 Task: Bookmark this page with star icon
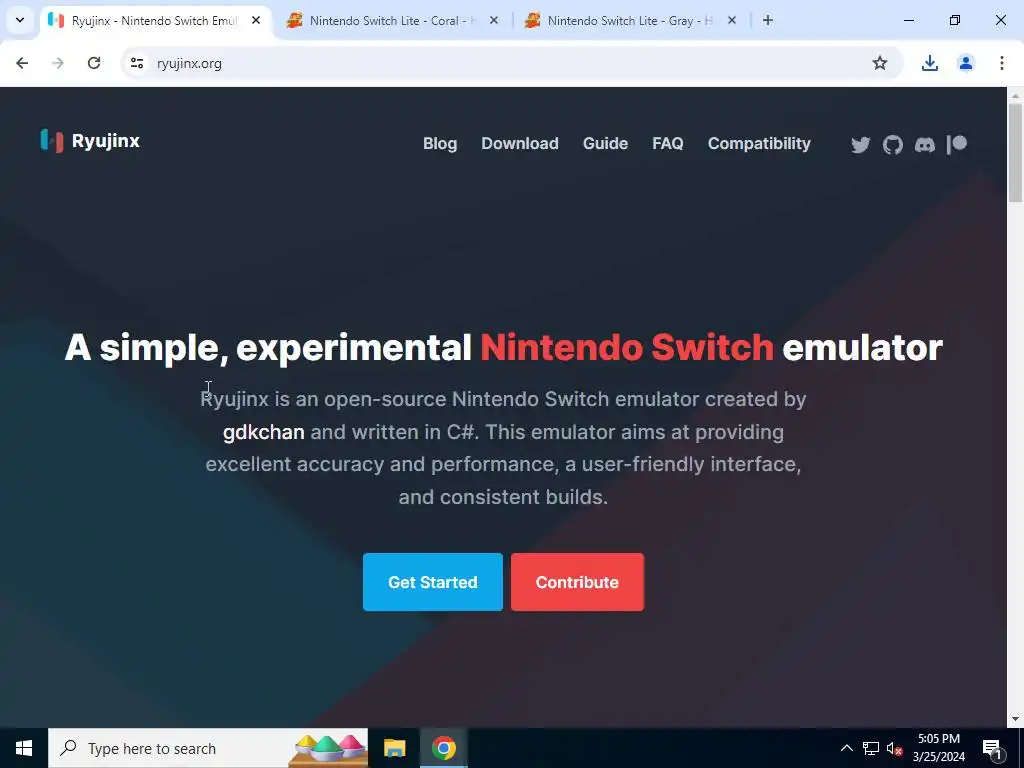(x=880, y=63)
